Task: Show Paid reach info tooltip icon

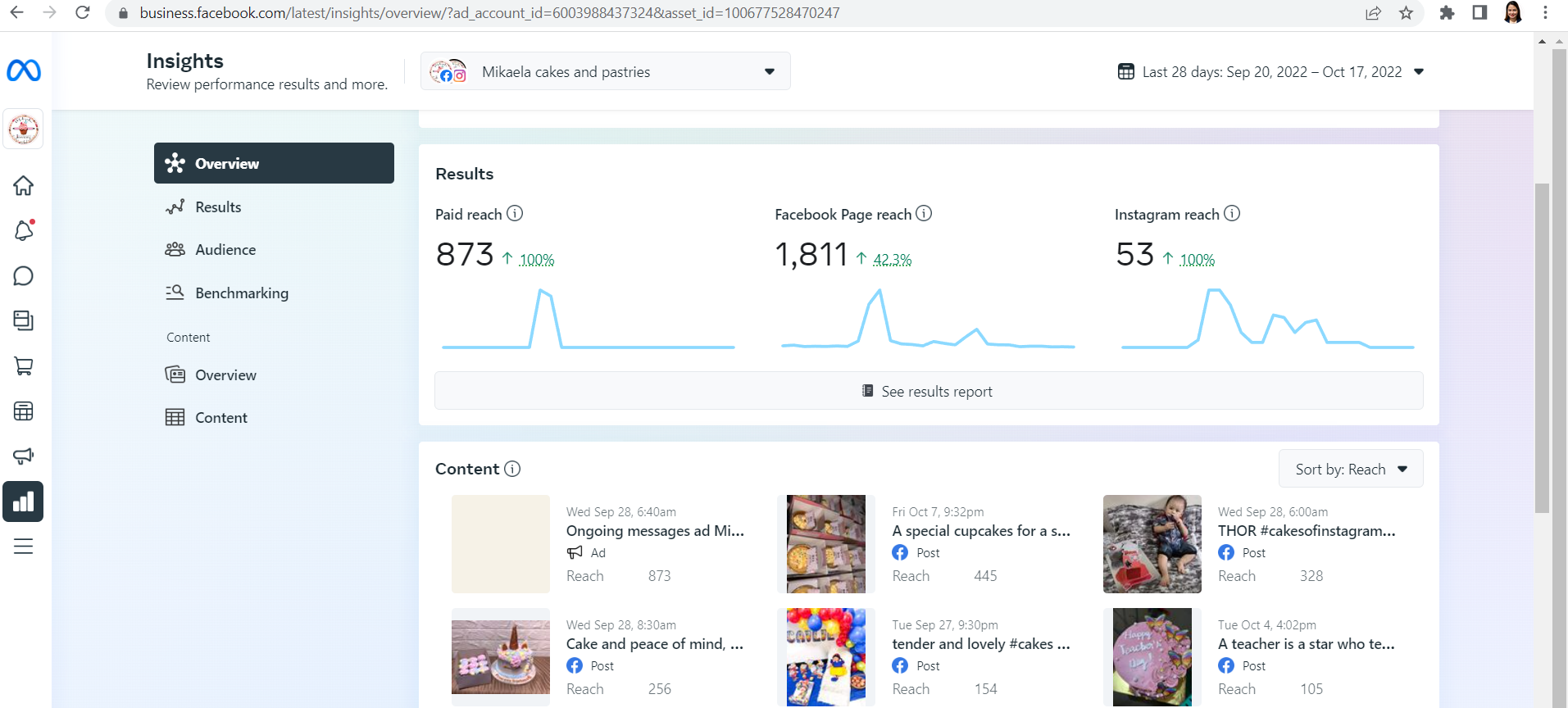Action: [x=515, y=213]
